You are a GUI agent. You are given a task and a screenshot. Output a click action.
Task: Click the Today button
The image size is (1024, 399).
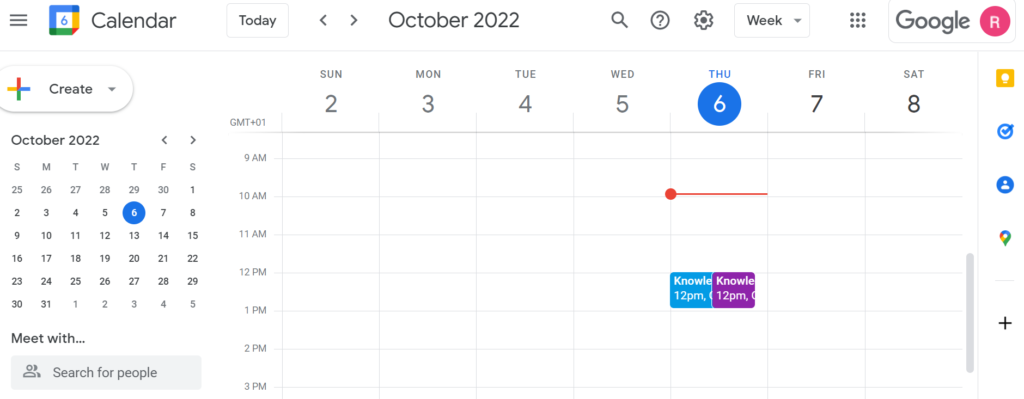pos(257,20)
